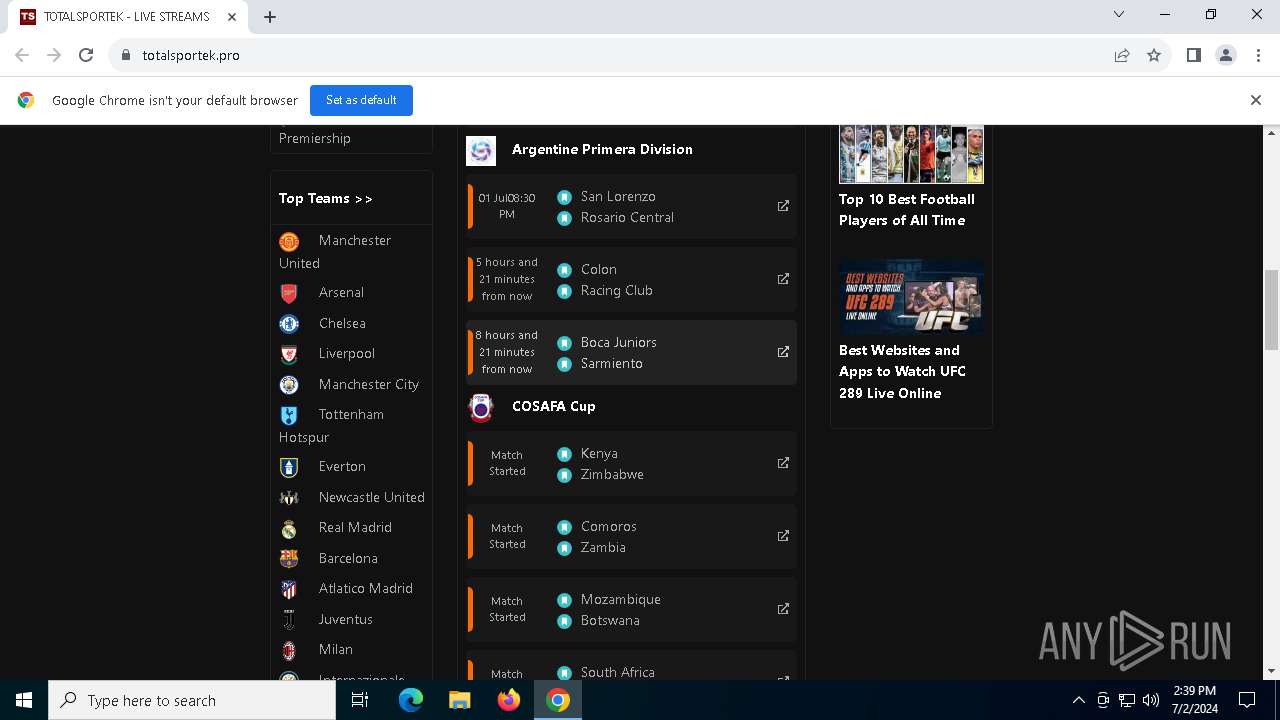This screenshot has height=720, width=1280.
Task: Click Juventus crest icon
Action: (x=289, y=620)
